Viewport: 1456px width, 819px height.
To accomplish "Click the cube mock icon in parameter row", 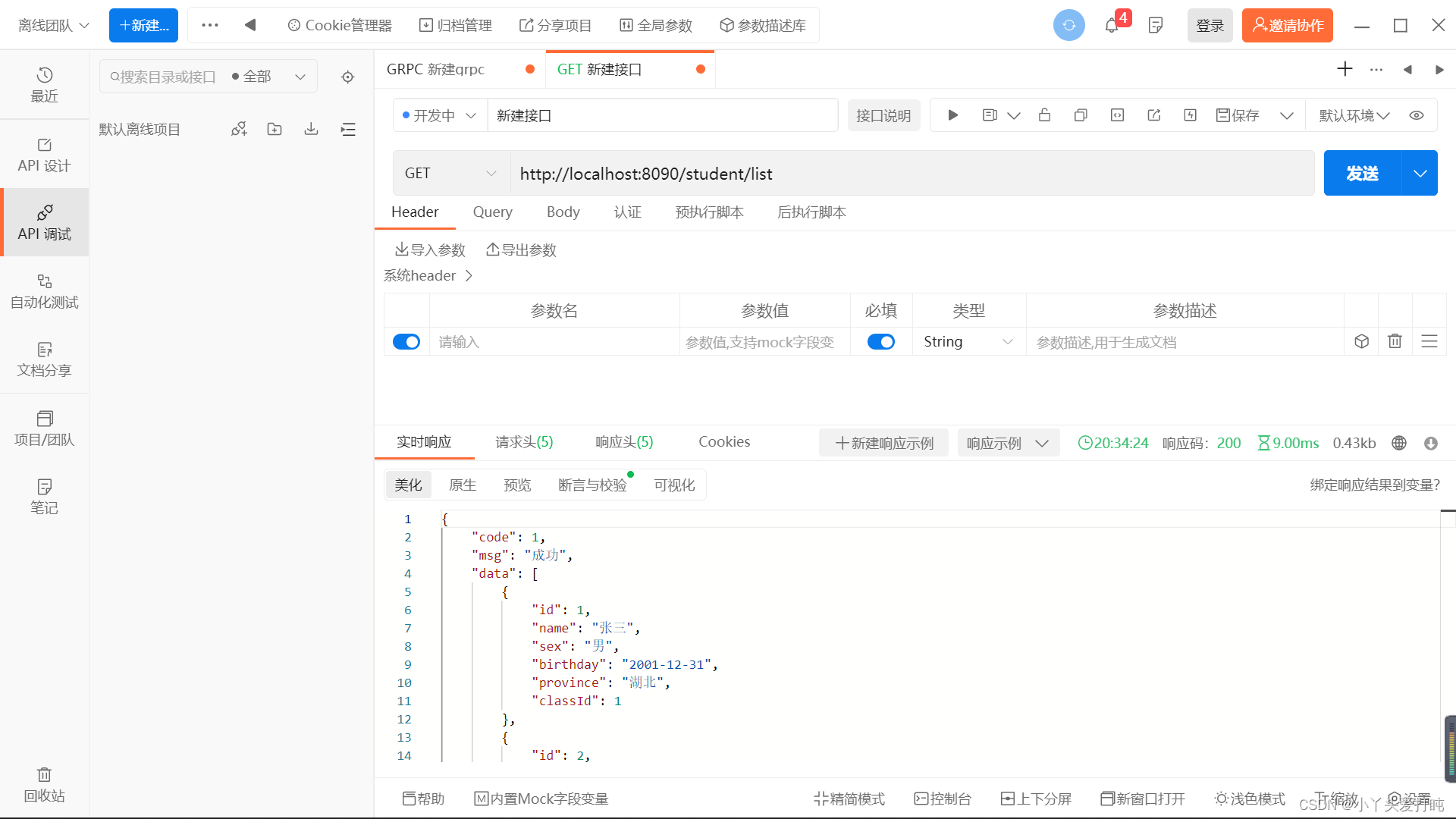I will point(1361,341).
